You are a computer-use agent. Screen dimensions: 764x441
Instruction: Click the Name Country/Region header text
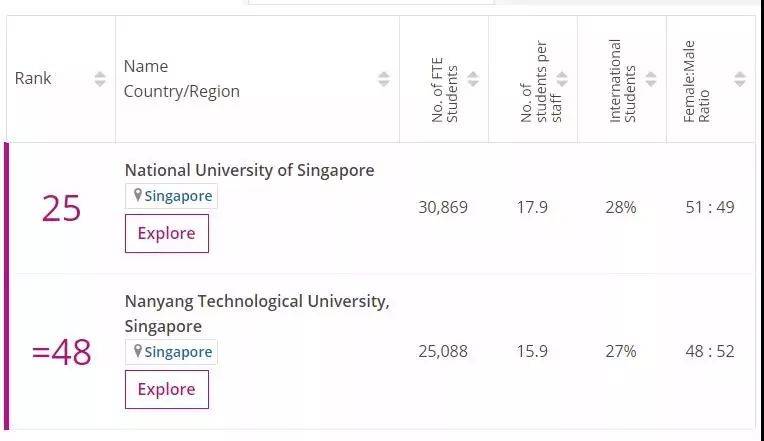click(181, 79)
